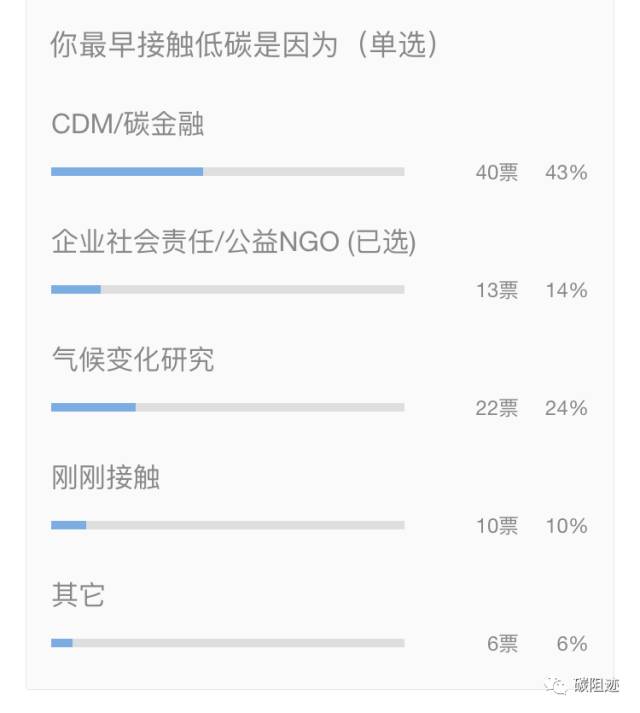Click the 气候变化研究 progress bar
Viewport: 640px width, 713px height.
point(227,407)
